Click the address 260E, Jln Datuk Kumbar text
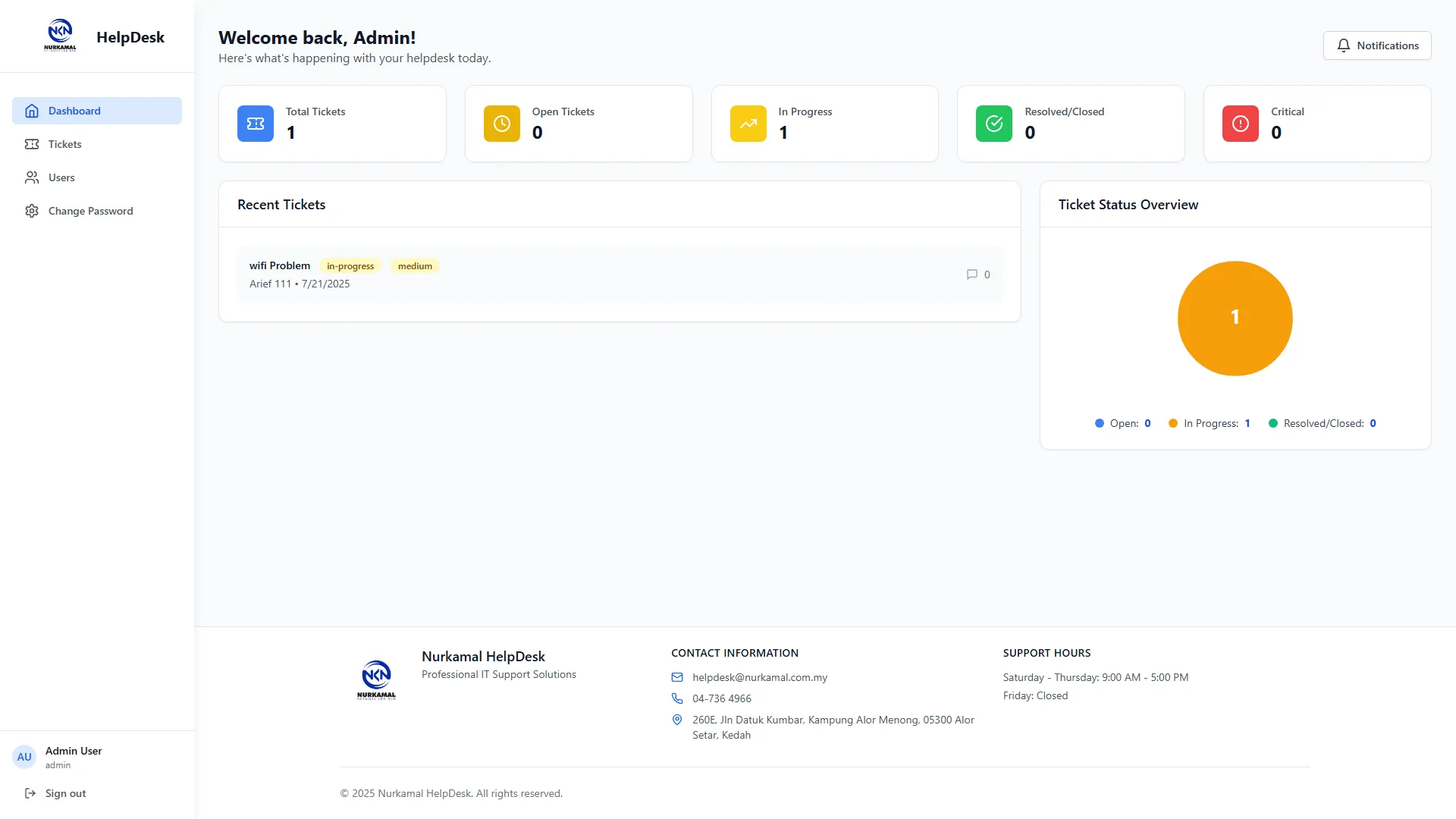Screen dimensions: 1456x819 [833, 727]
